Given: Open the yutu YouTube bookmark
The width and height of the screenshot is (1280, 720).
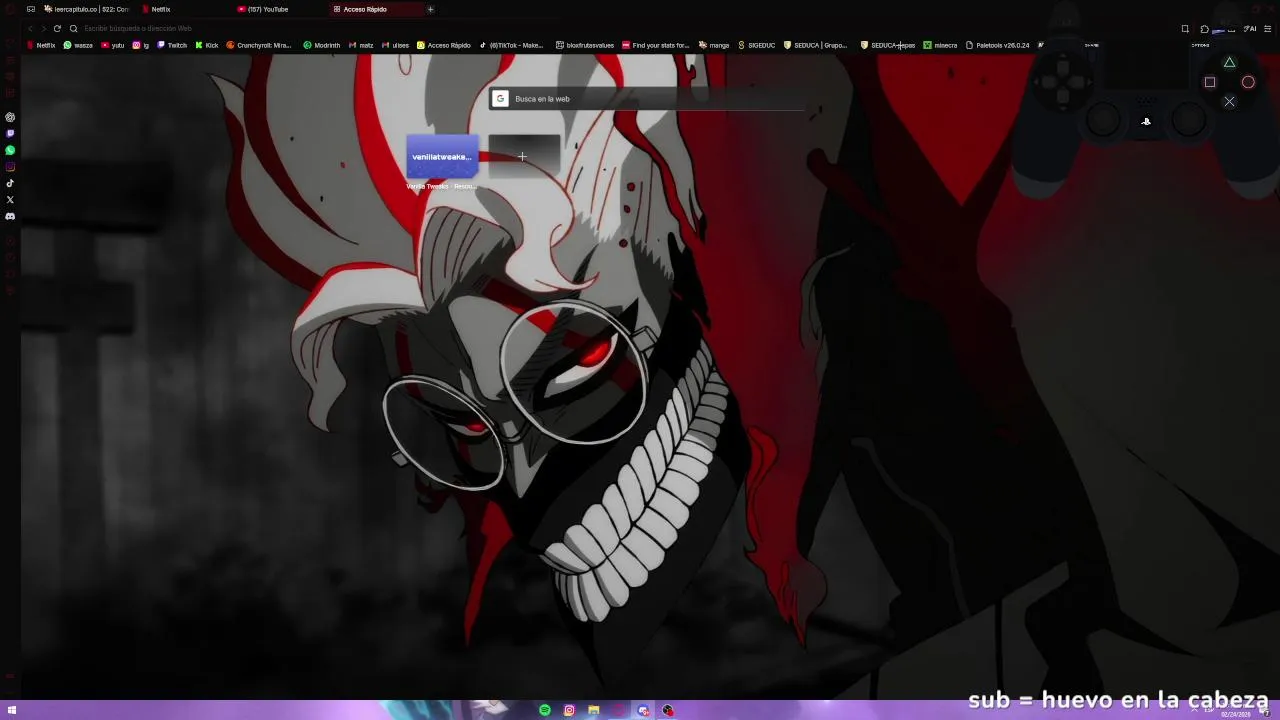Looking at the screenshot, I should 113,45.
